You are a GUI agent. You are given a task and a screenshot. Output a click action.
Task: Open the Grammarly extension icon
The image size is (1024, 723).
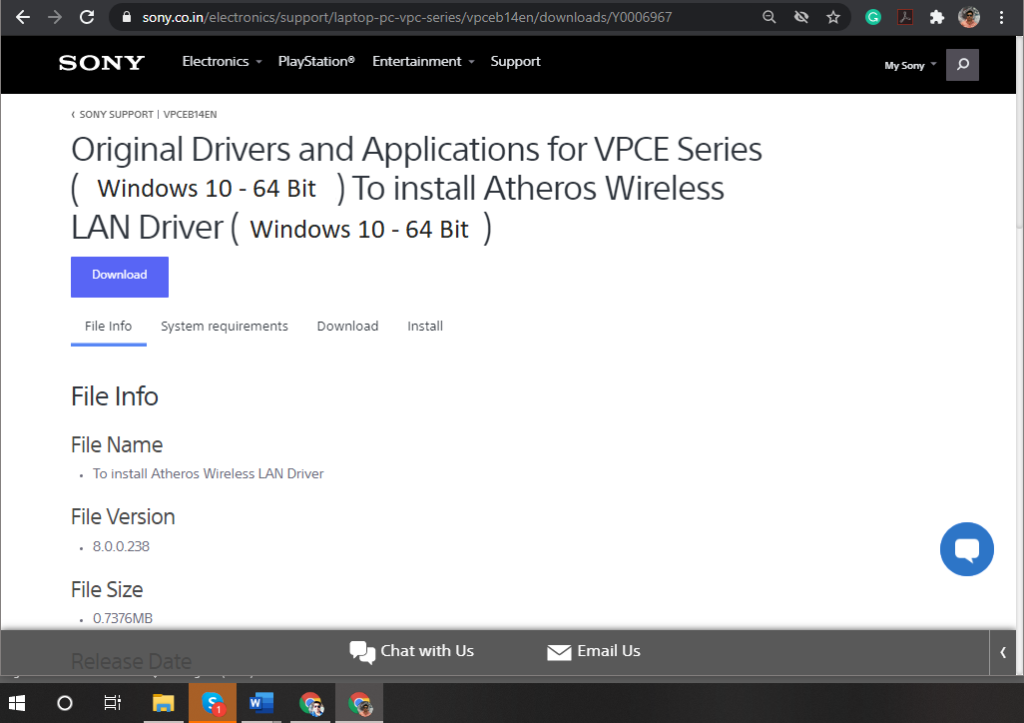click(x=873, y=17)
